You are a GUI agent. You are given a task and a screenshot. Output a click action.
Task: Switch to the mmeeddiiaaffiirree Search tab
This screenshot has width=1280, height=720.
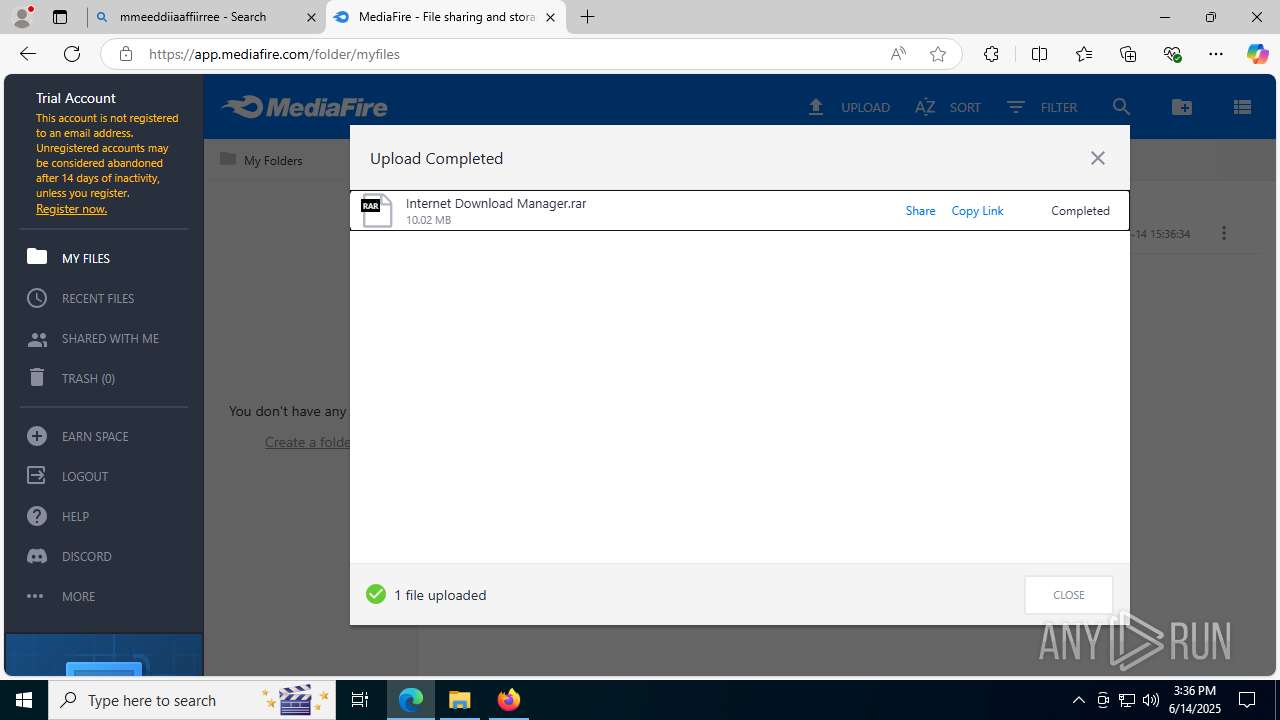(206, 17)
